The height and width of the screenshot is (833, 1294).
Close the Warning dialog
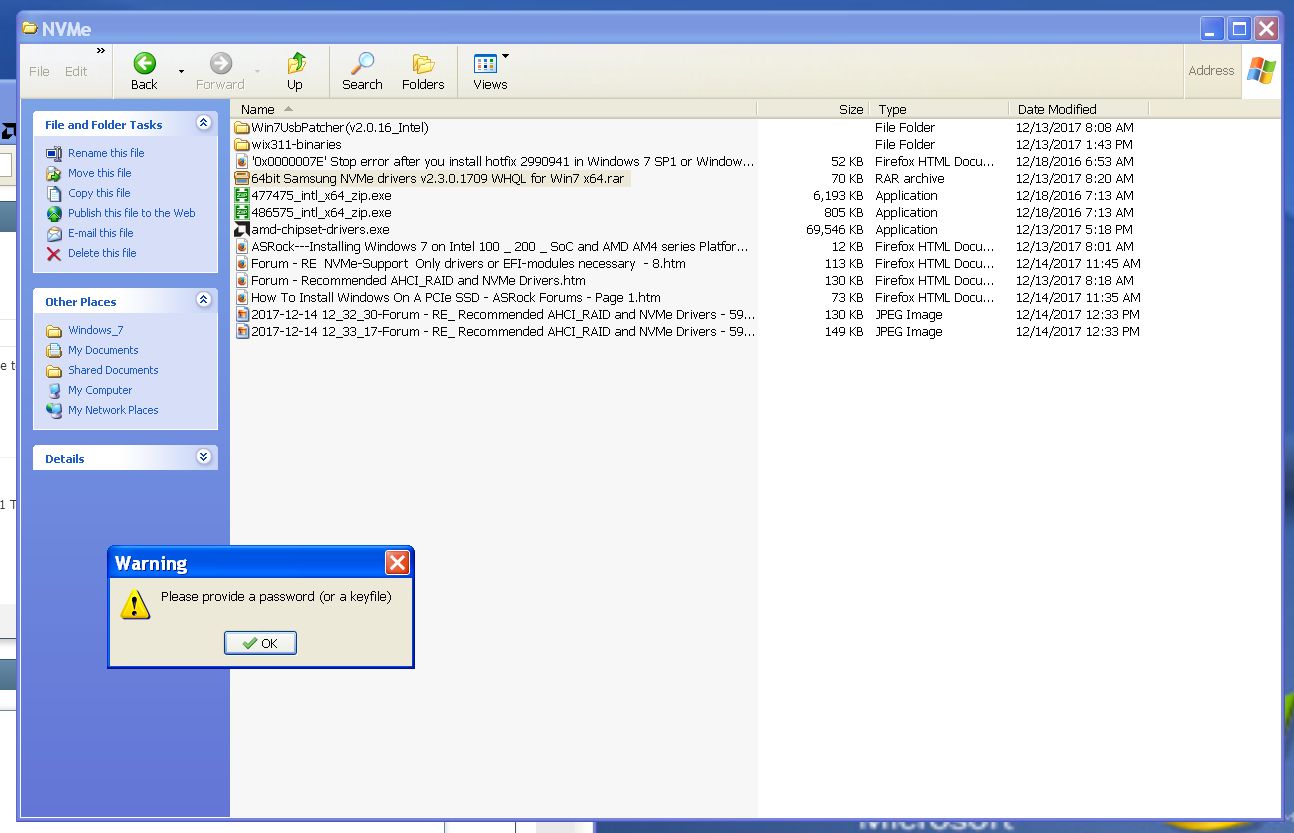point(397,563)
